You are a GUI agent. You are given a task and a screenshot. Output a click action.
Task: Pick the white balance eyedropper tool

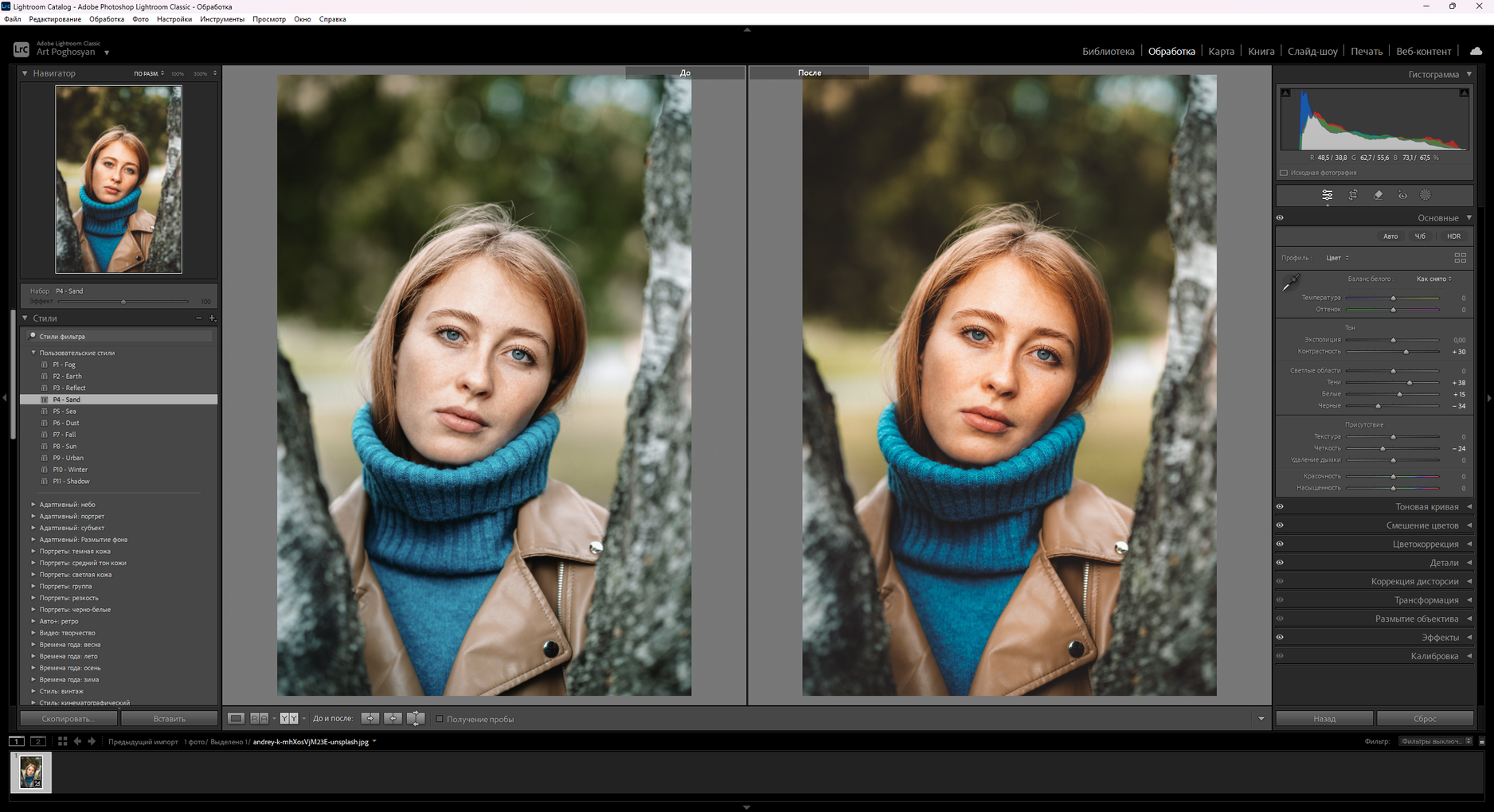click(x=1290, y=283)
